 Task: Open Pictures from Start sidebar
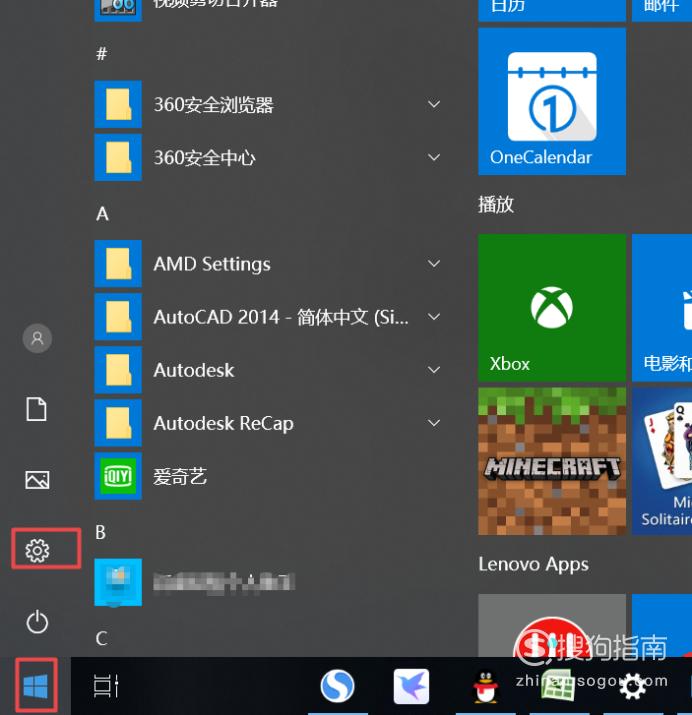37,480
